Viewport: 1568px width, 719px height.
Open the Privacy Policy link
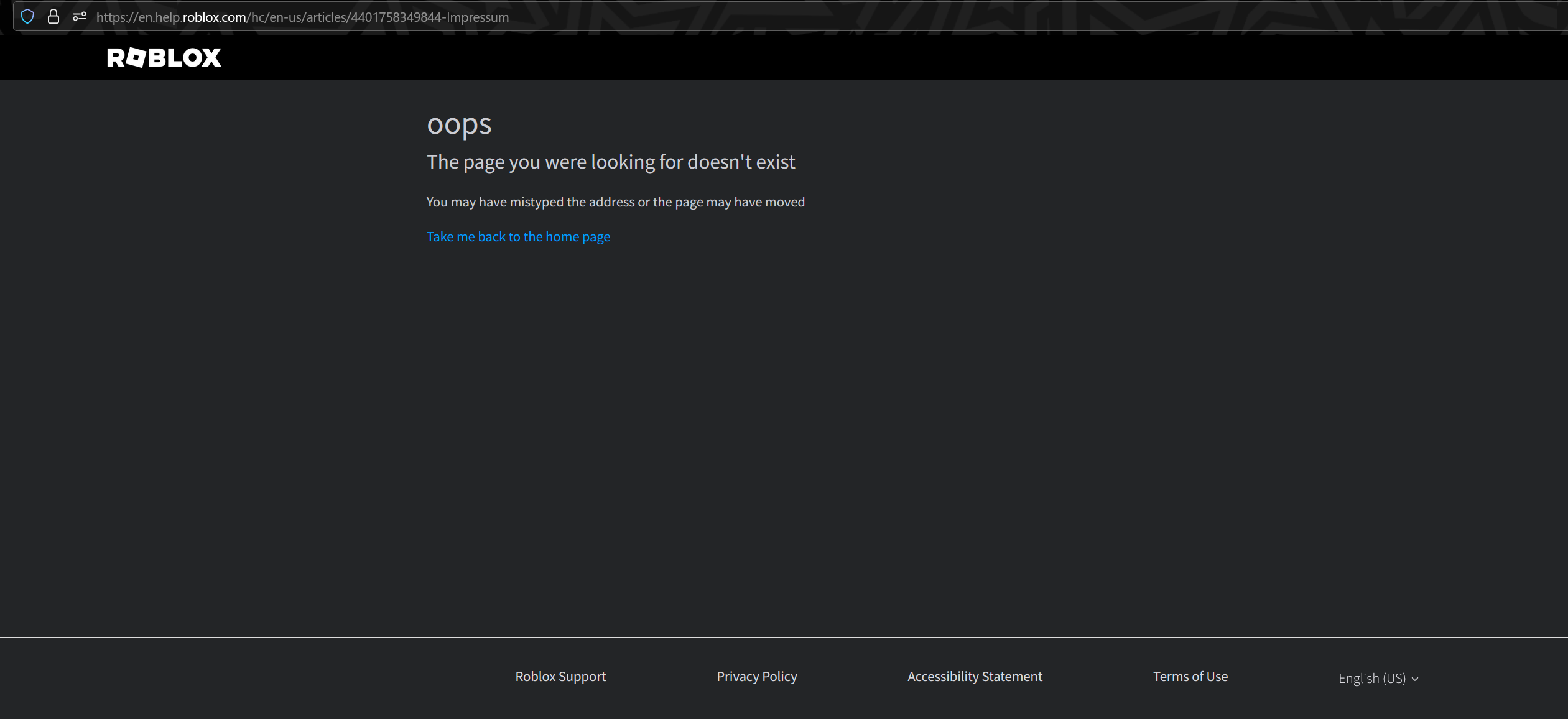(x=756, y=676)
